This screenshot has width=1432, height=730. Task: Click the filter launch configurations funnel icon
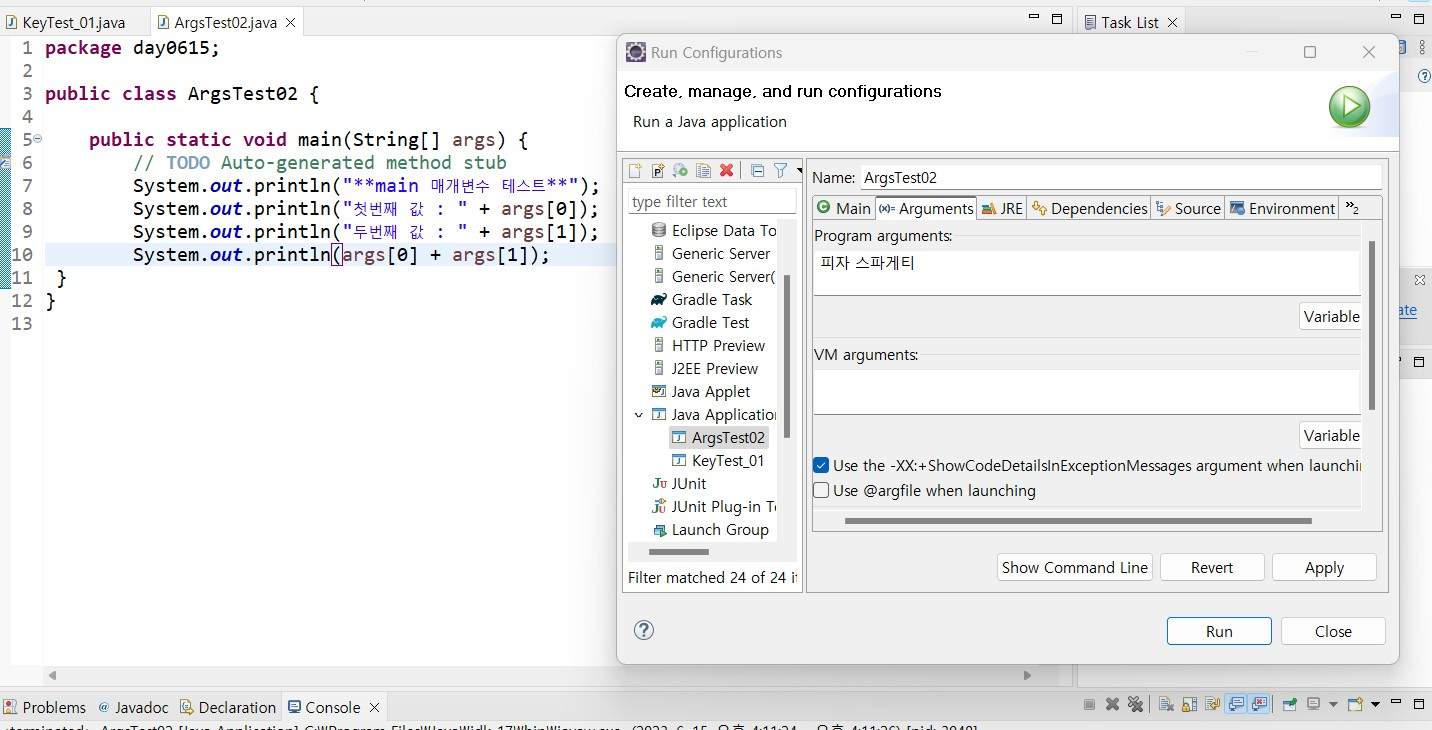pos(780,171)
